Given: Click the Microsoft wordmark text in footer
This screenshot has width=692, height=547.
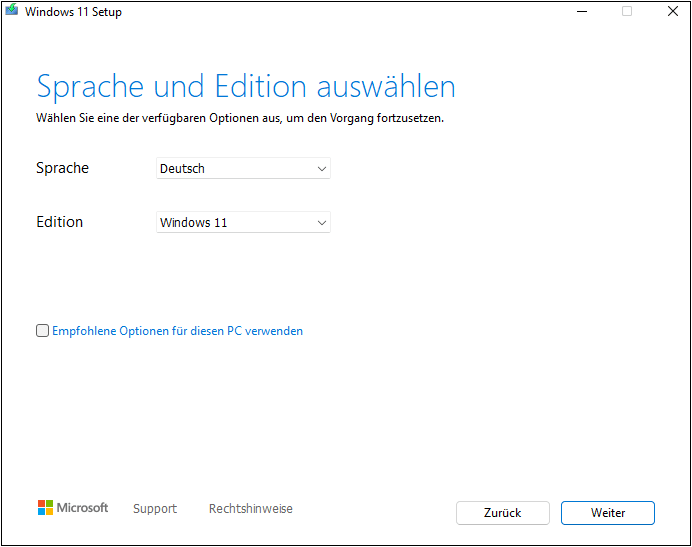Looking at the screenshot, I should [82, 508].
